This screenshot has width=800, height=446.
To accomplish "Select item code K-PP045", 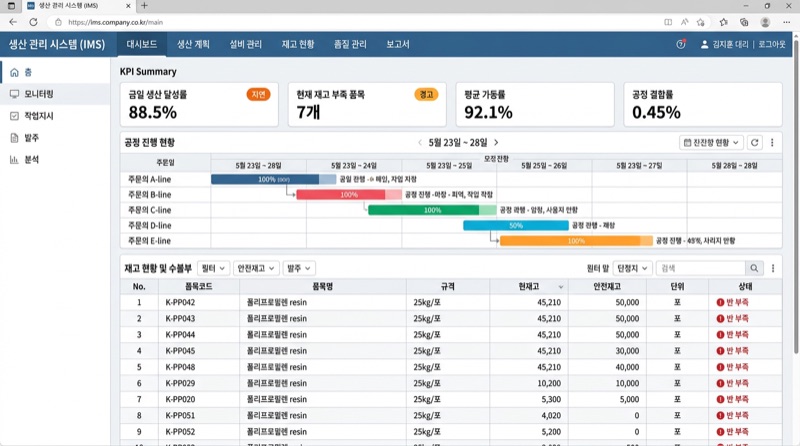I will pyautogui.click(x=180, y=351).
